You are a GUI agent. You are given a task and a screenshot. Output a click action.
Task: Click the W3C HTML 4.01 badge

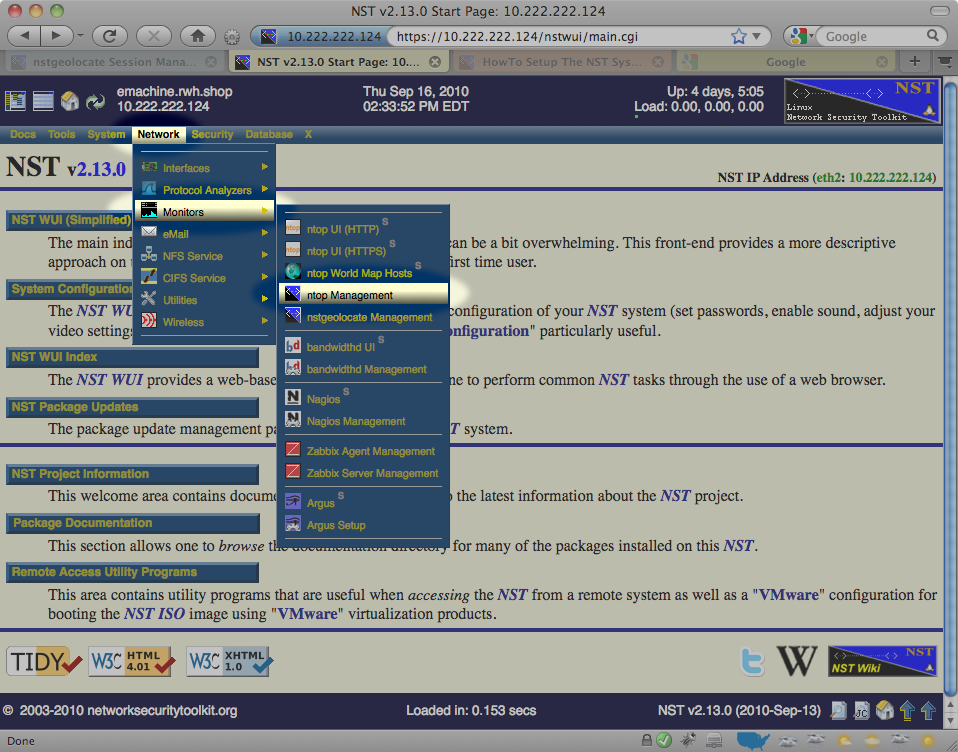pos(131,662)
